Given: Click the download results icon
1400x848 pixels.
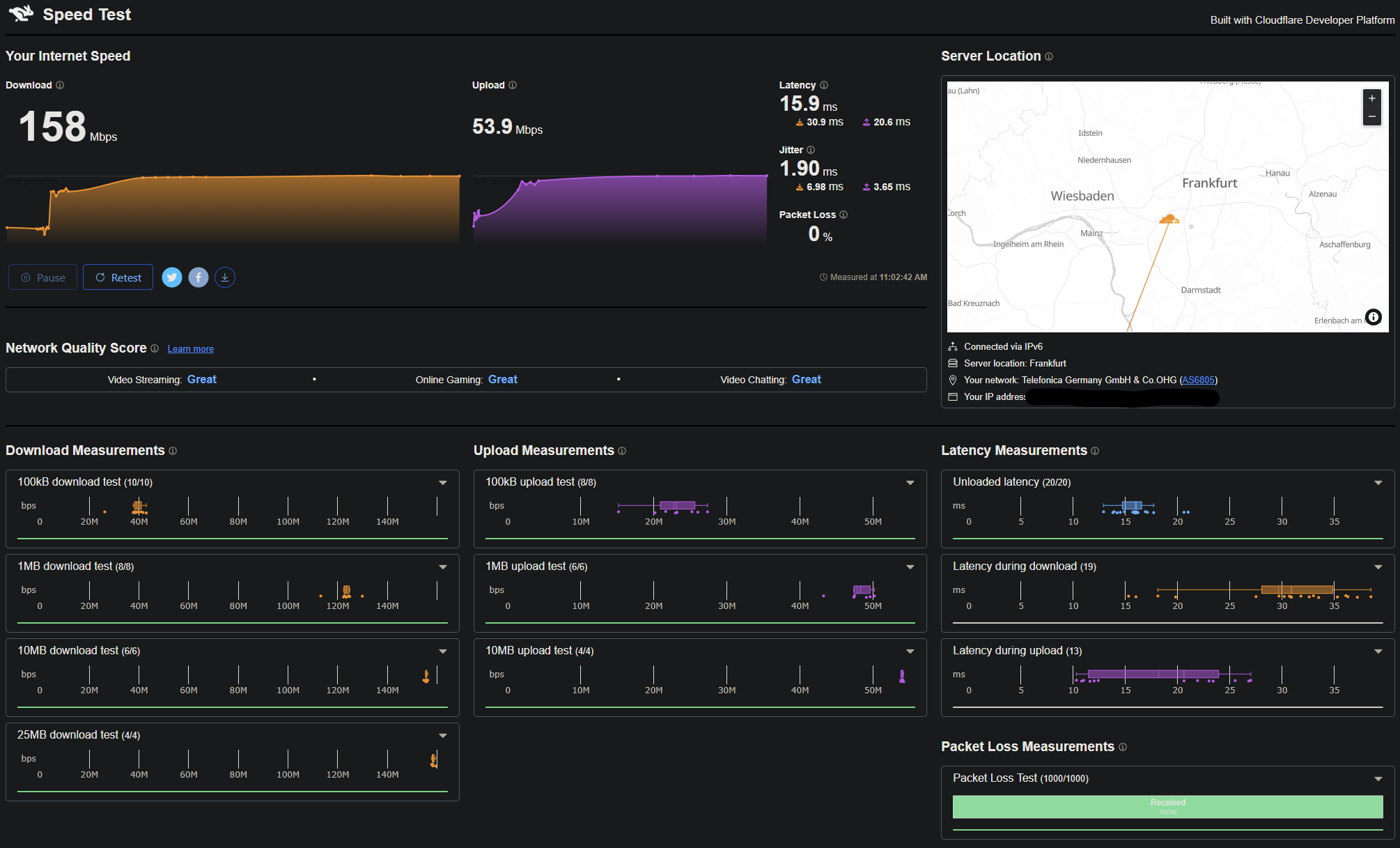Looking at the screenshot, I should click(224, 277).
